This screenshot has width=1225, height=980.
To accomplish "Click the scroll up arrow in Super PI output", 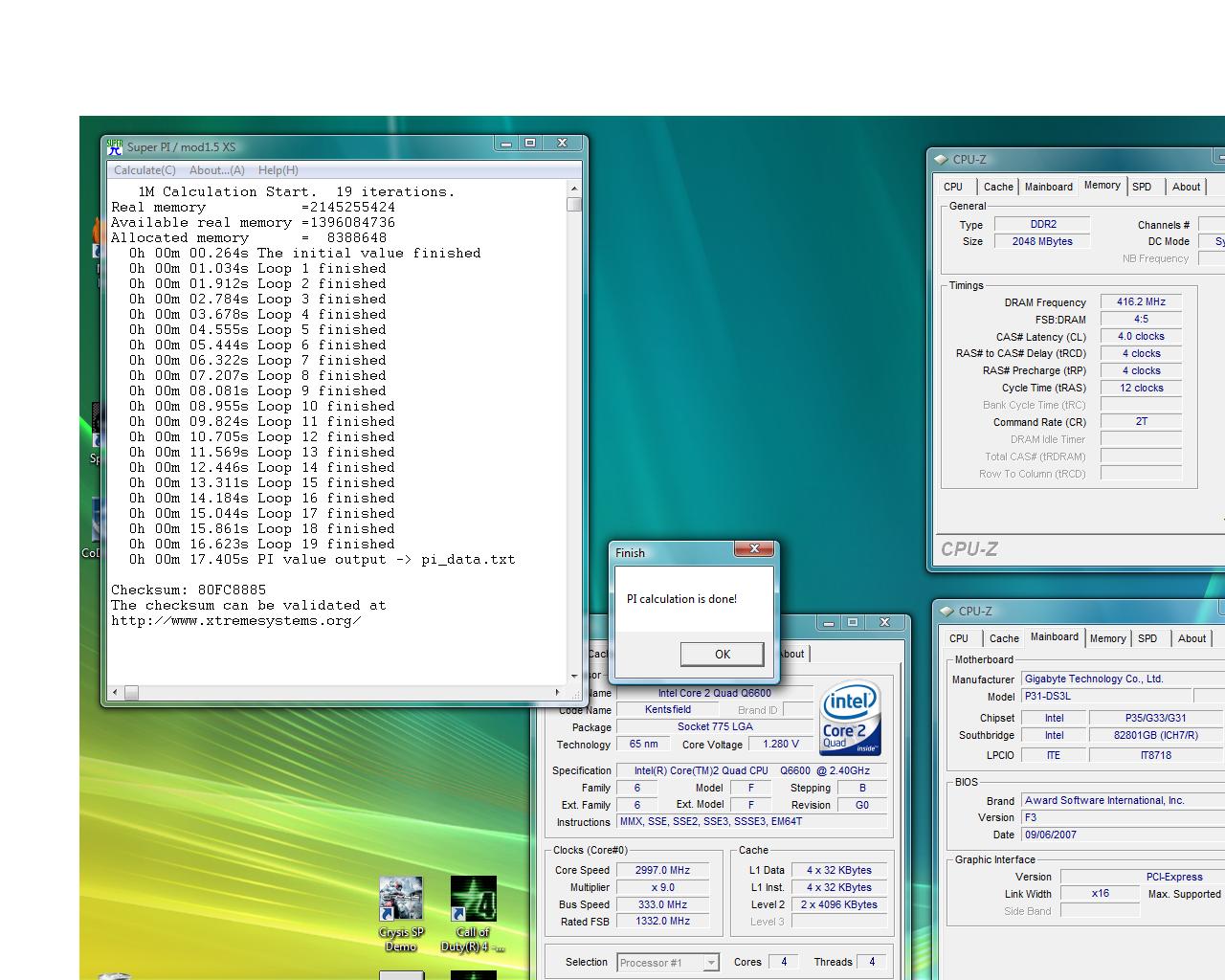I will 574,189.
